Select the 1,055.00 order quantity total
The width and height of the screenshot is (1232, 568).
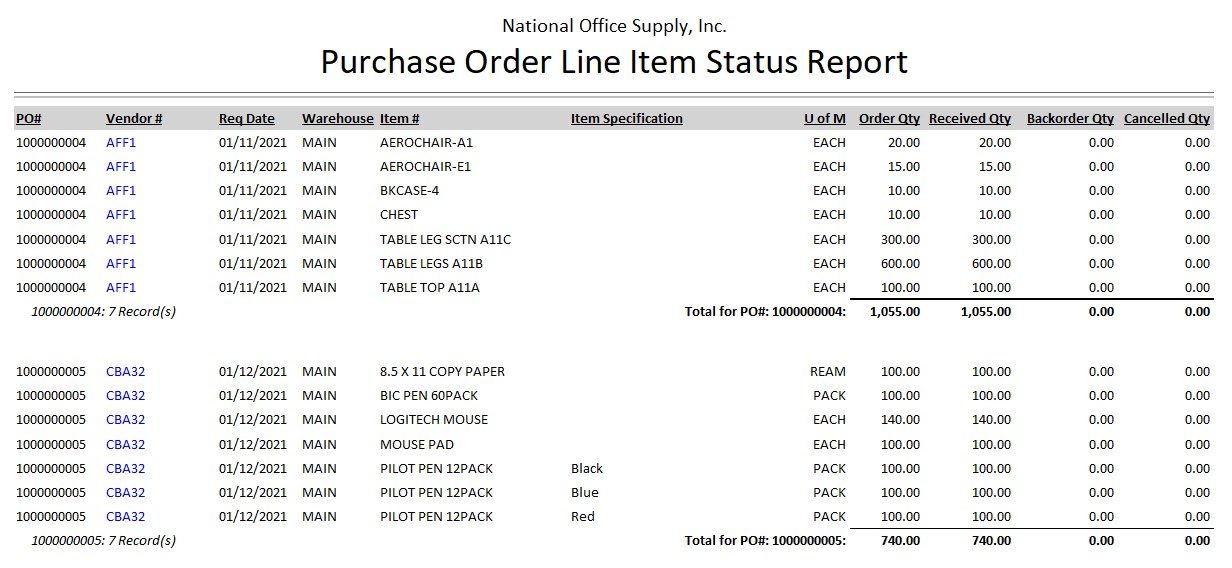pyautogui.click(x=894, y=311)
